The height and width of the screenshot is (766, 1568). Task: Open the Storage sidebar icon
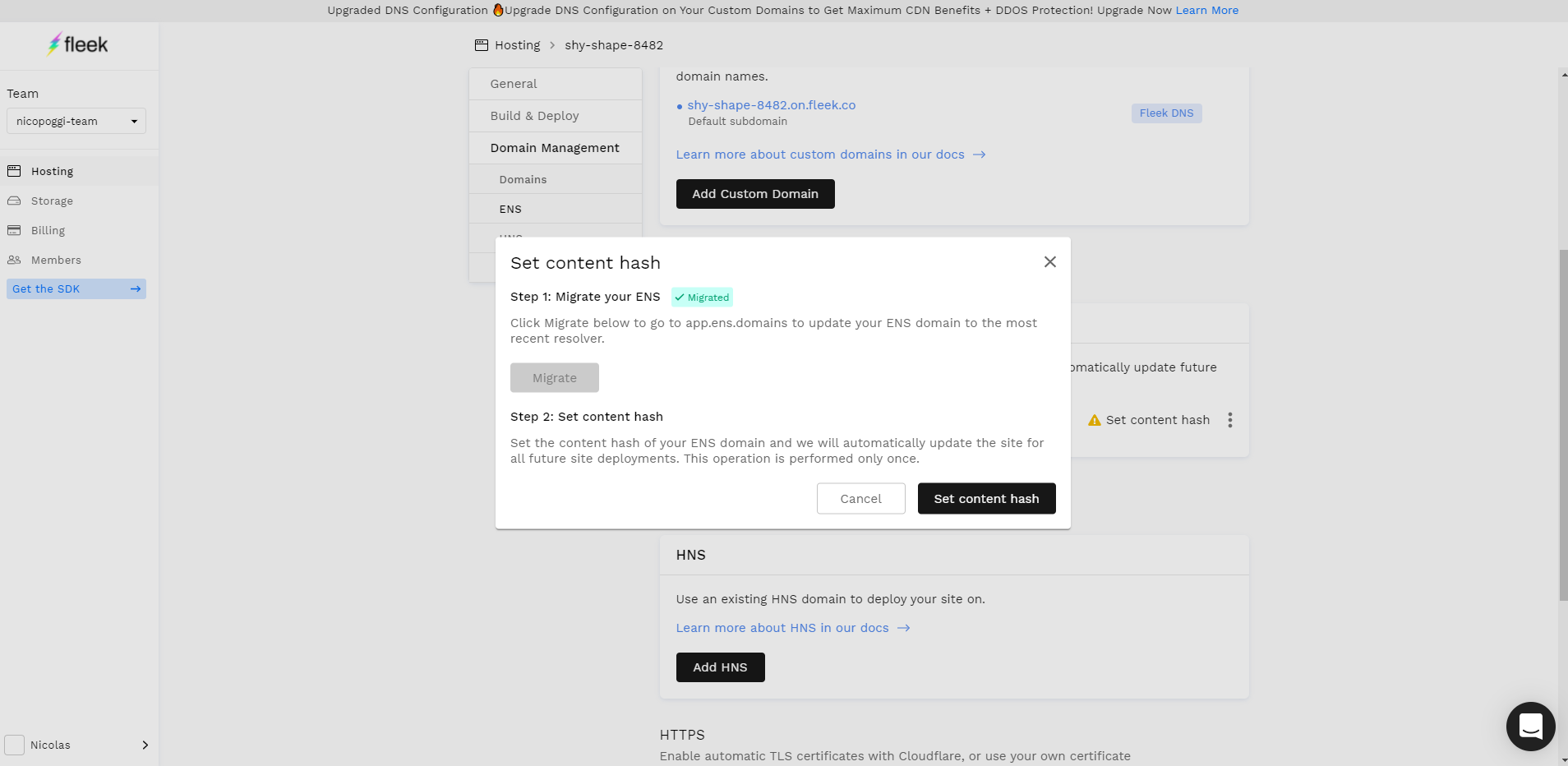coord(14,201)
